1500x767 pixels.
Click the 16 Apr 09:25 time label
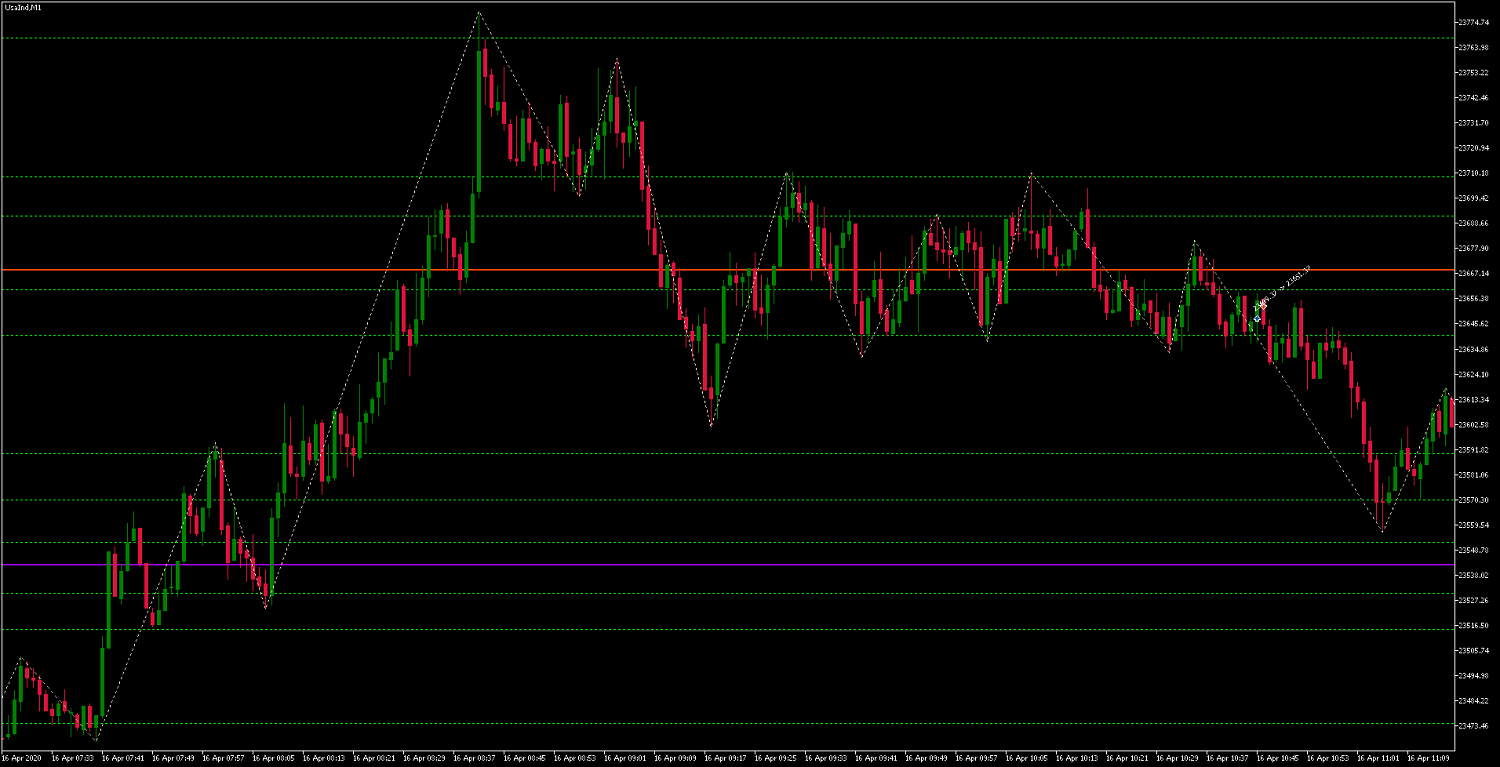(x=774, y=758)
